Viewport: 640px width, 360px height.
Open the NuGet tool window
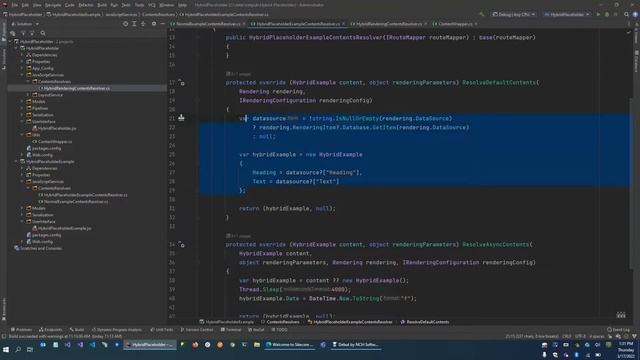coord(256,330)
